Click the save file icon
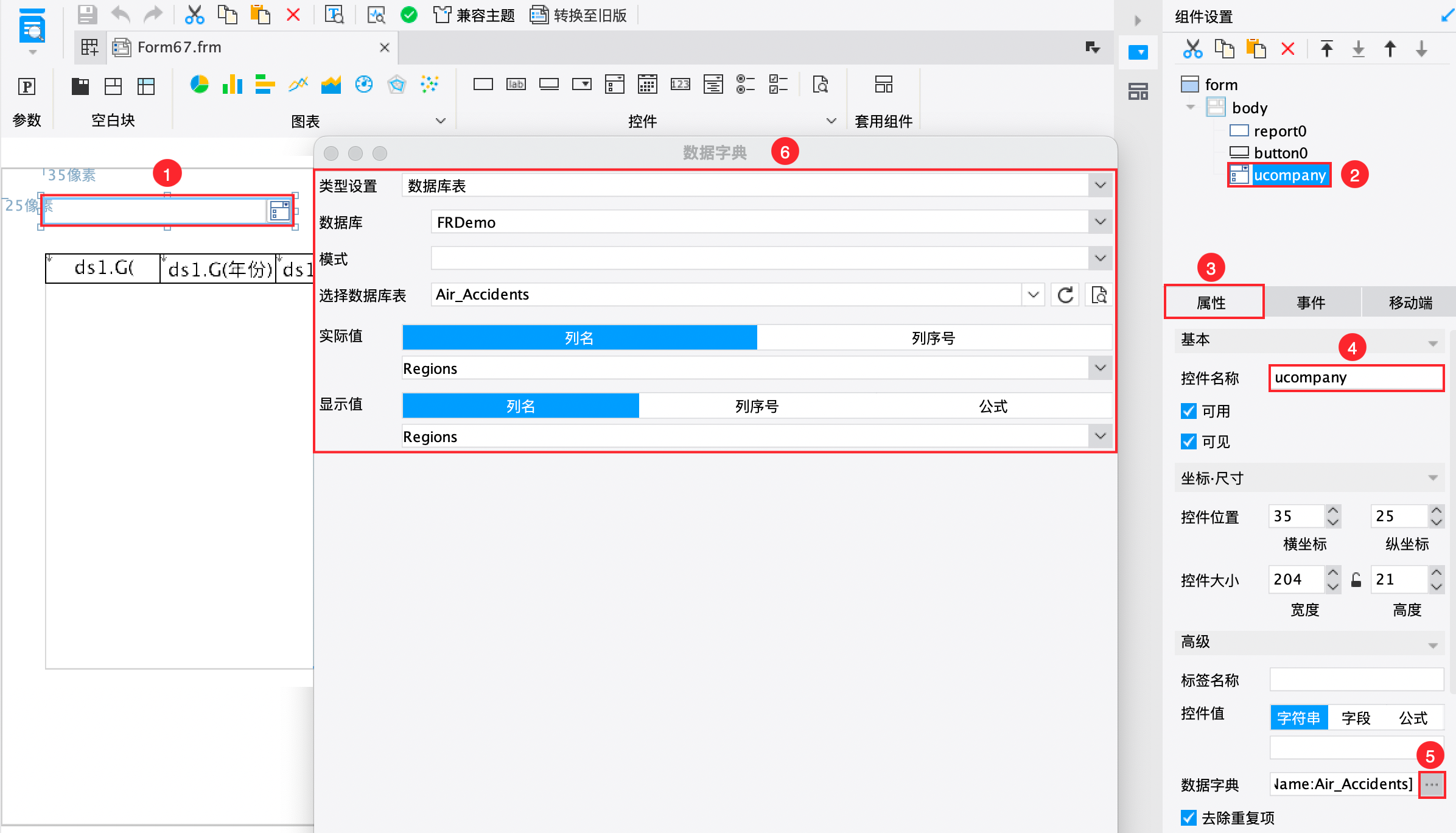 [87, 15]
